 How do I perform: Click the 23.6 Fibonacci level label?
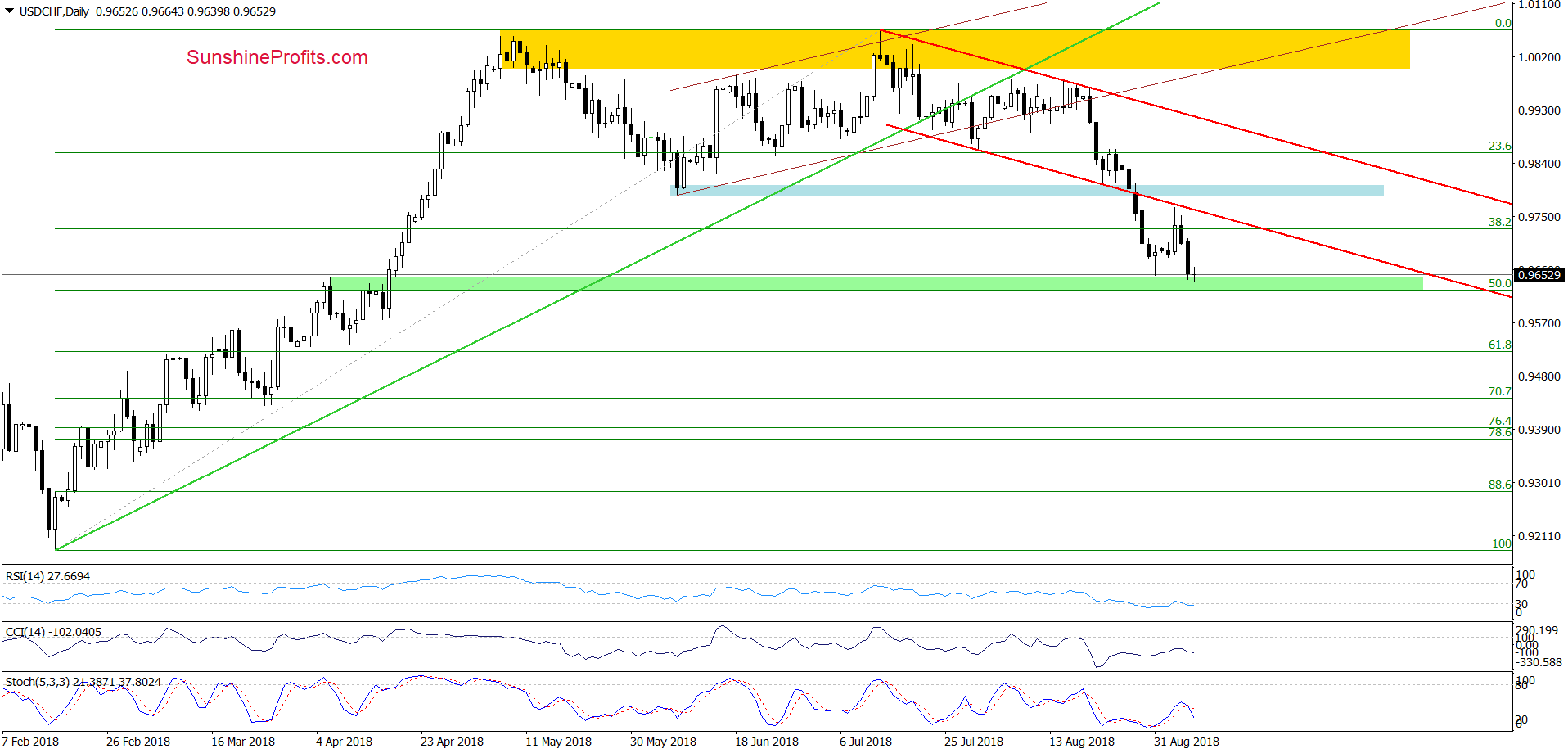(x=1499, y=146)
